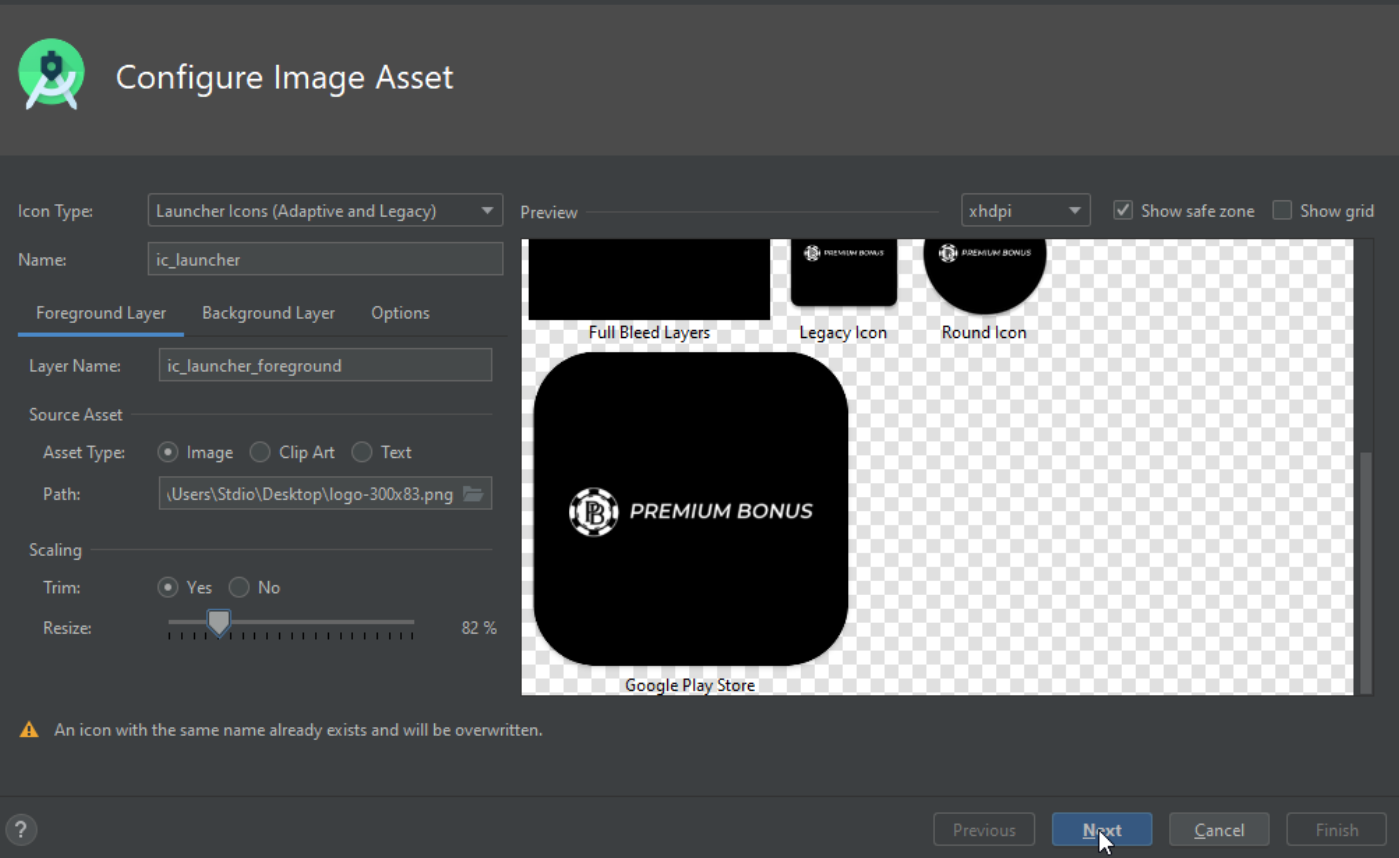This screenshot has width=1399, height=858.
Task: Click the Next button
Action: tap(1102, 830)
